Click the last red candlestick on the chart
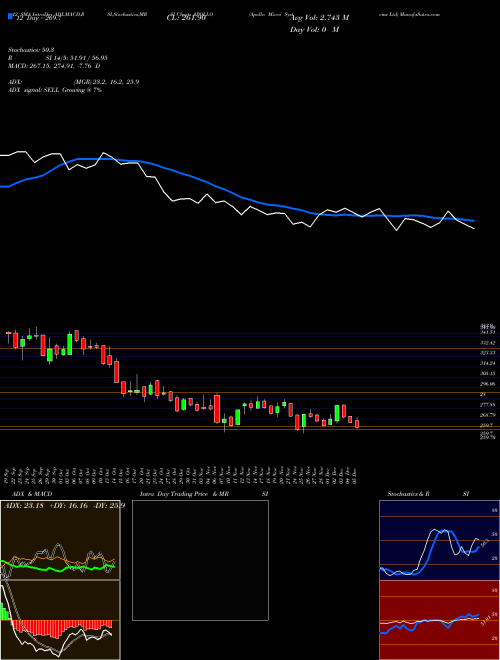 (x=357, y=423)
